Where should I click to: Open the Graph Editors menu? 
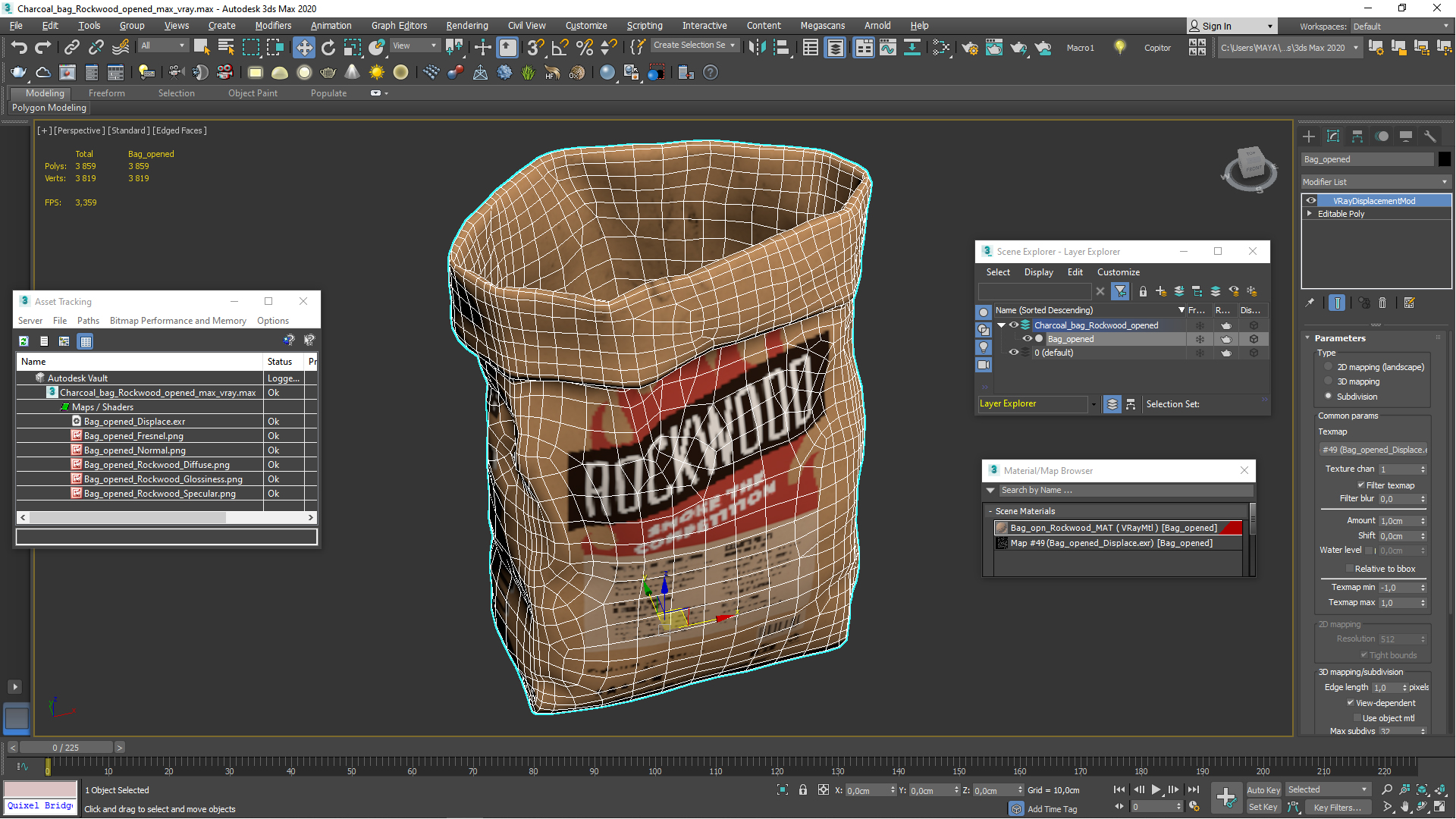(399, 26)
